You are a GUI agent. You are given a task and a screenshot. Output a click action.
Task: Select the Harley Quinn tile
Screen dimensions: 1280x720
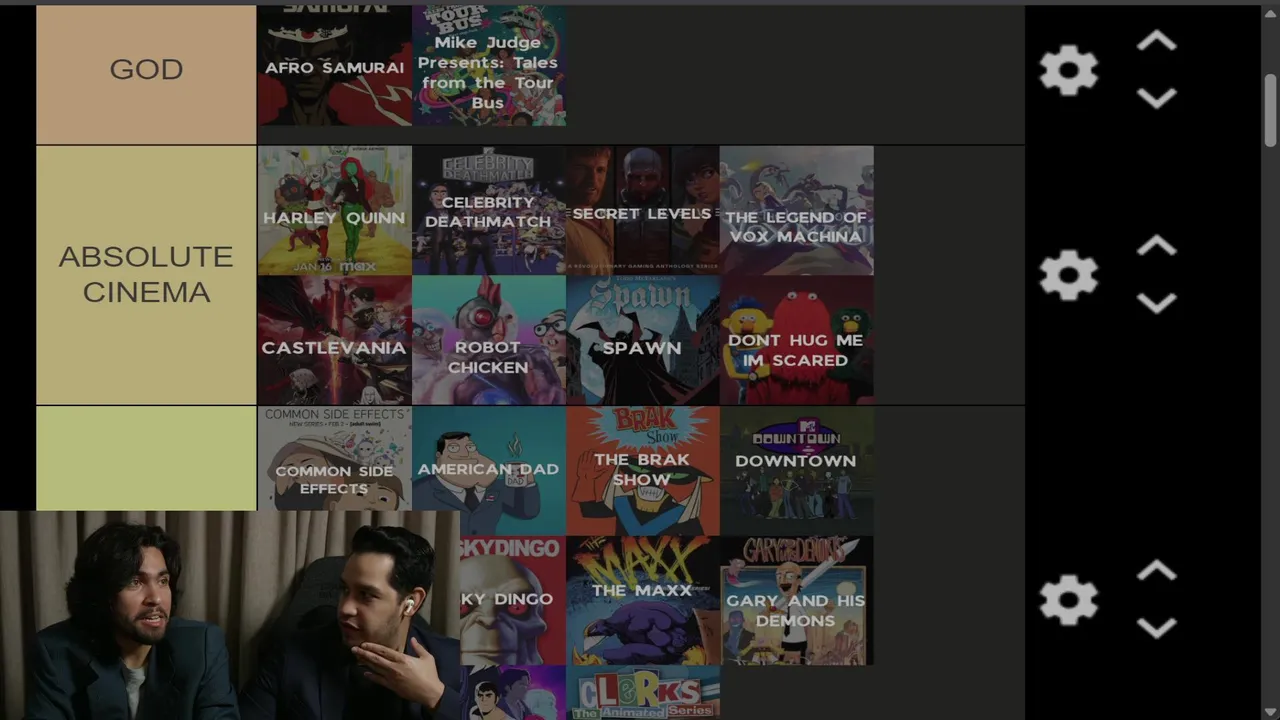pos(334,210)
